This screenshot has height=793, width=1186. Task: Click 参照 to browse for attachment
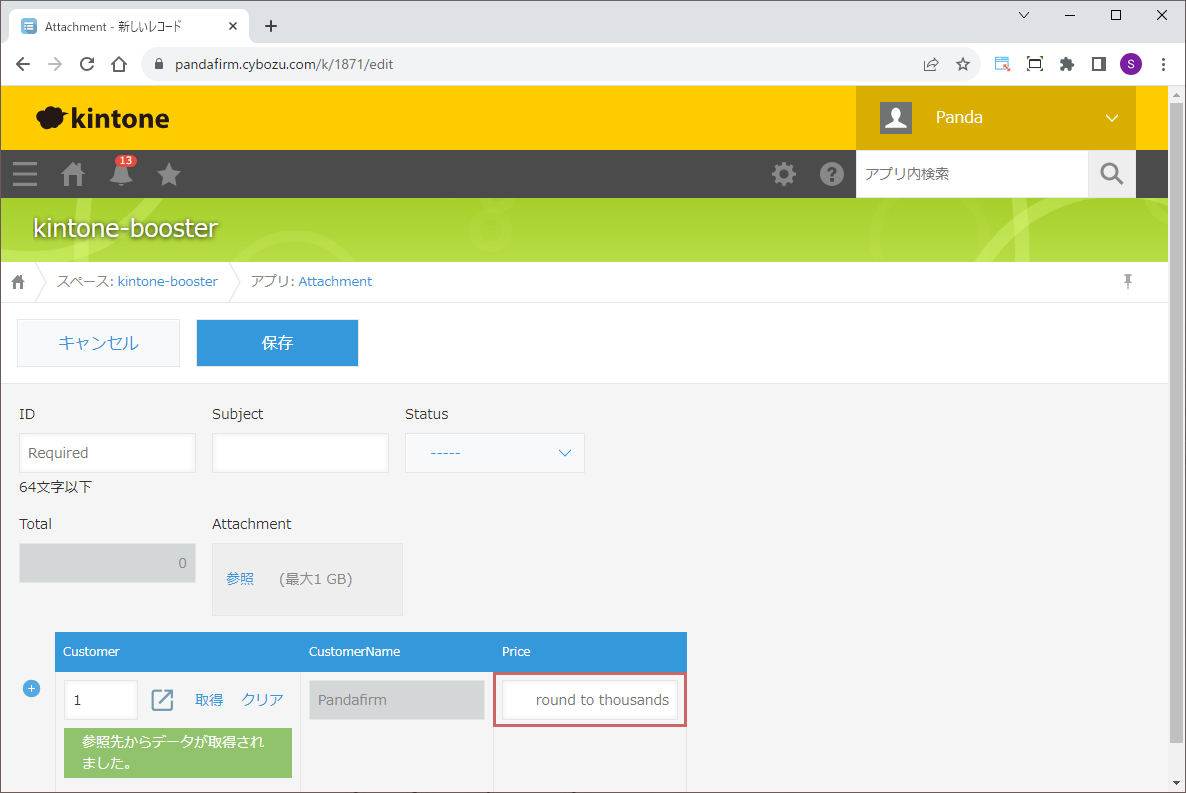click(240, 579)
